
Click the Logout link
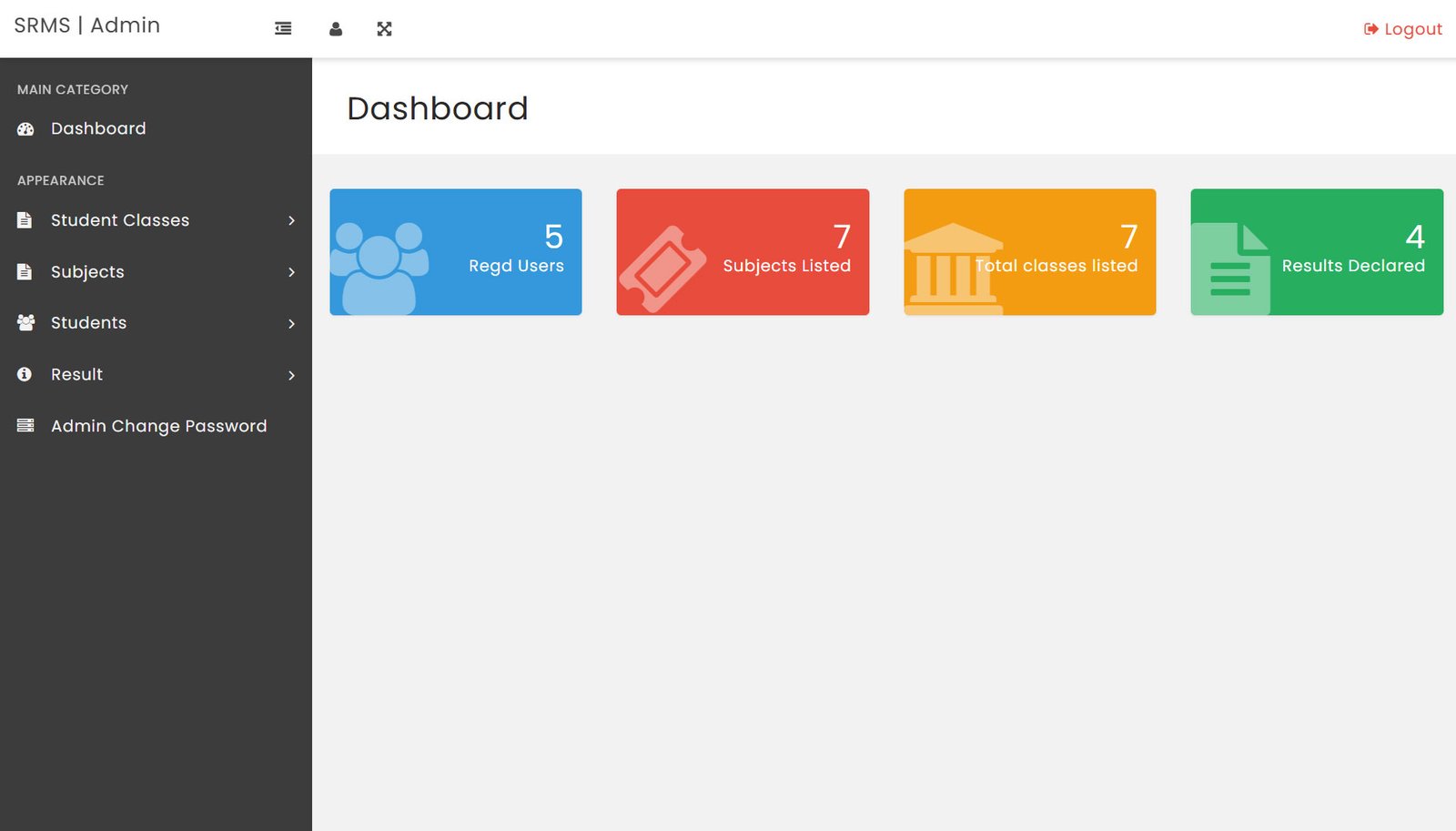point(1402,29)
